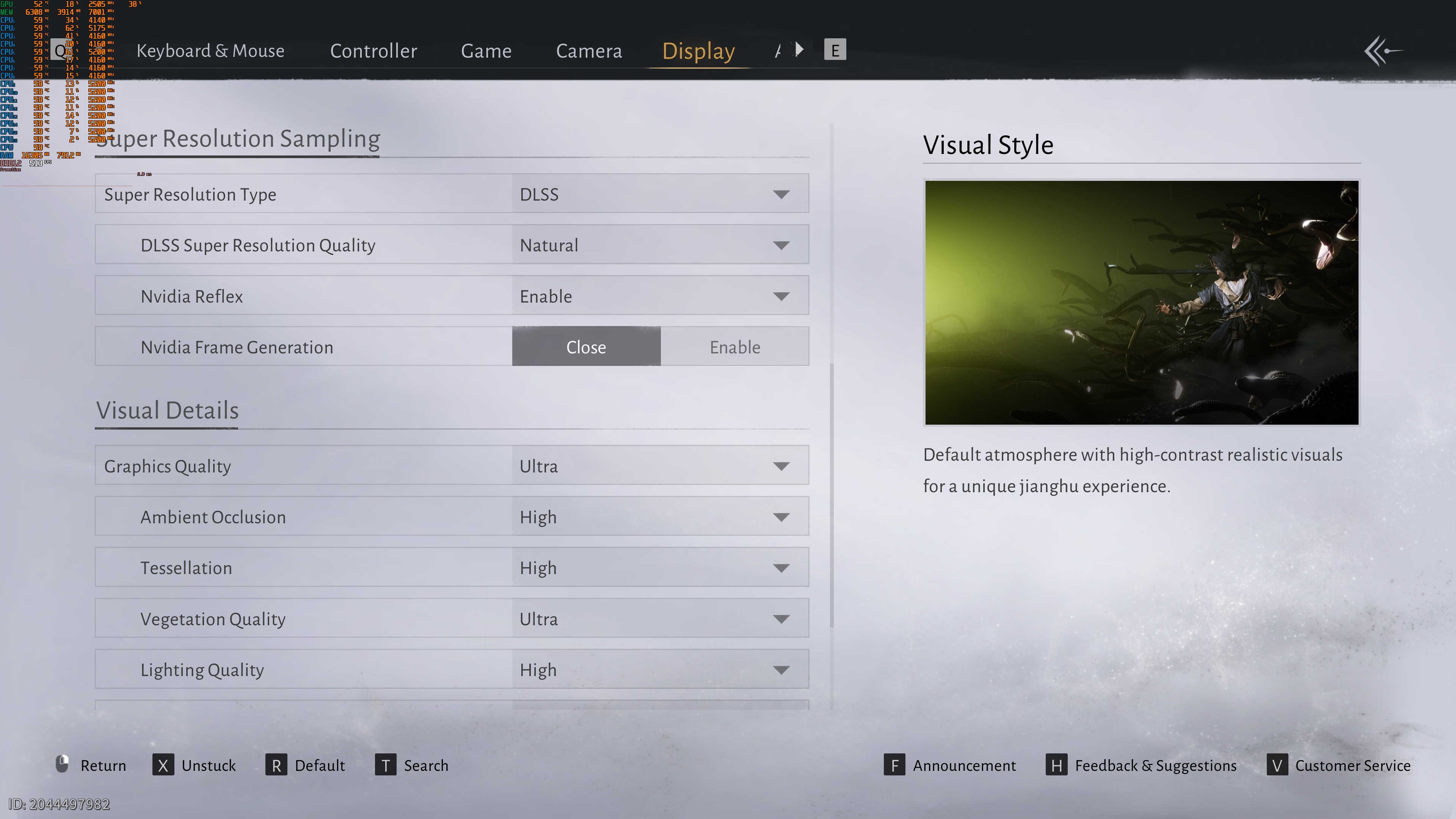
Task: Switch to the Camera tab
Action: (x=588, y=51)
